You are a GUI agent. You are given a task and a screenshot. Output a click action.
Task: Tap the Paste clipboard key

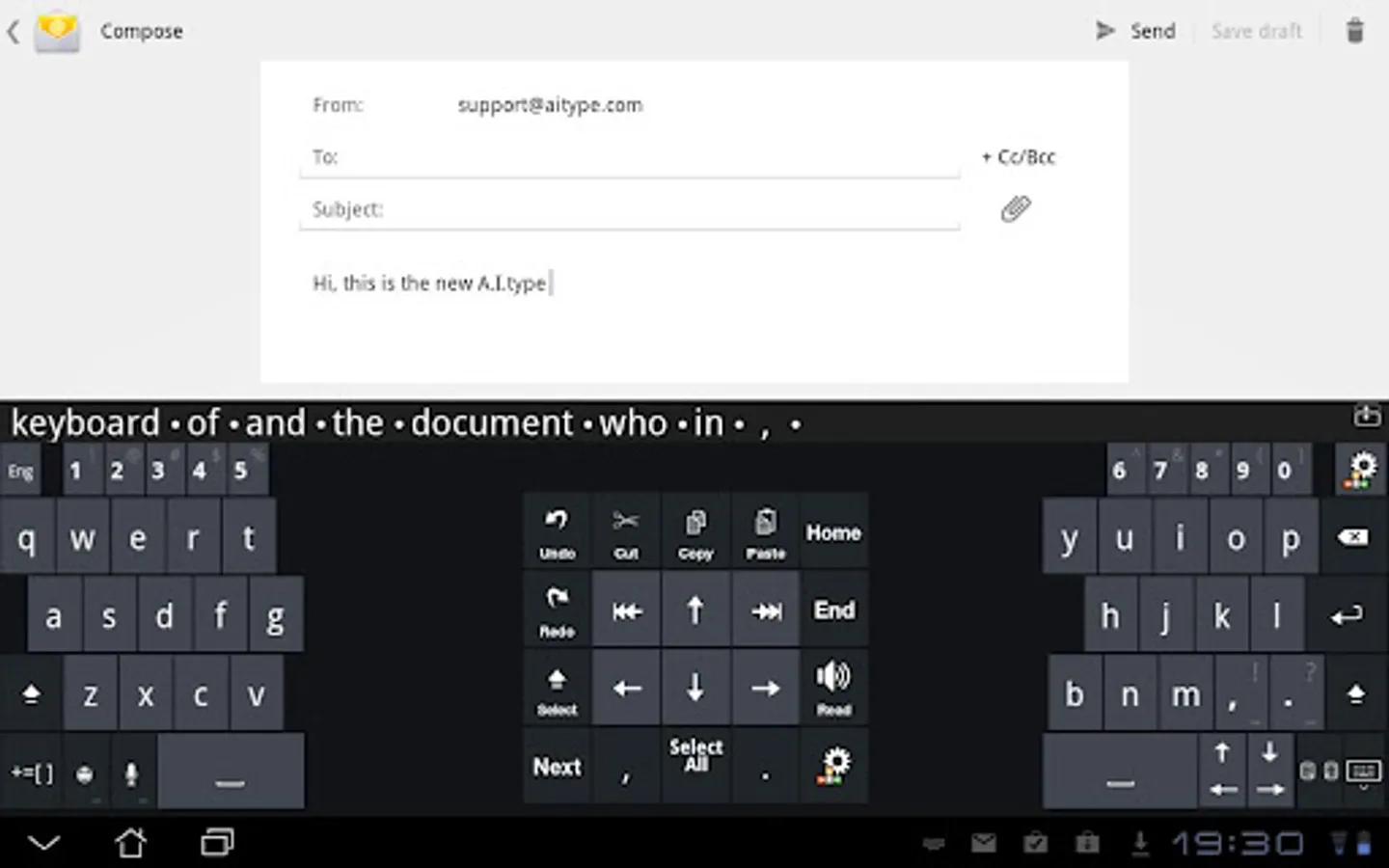point(766,531)
